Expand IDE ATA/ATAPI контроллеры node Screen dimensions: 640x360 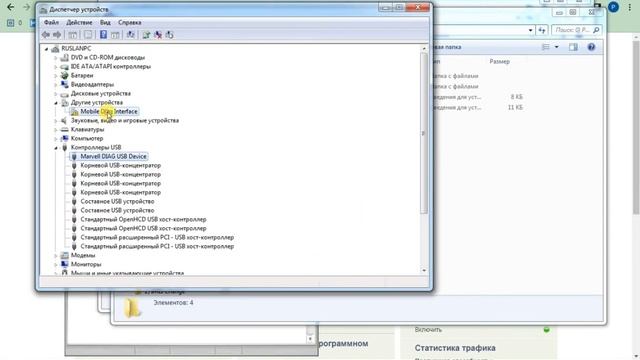pyautogui.click(x=56, y=67)
